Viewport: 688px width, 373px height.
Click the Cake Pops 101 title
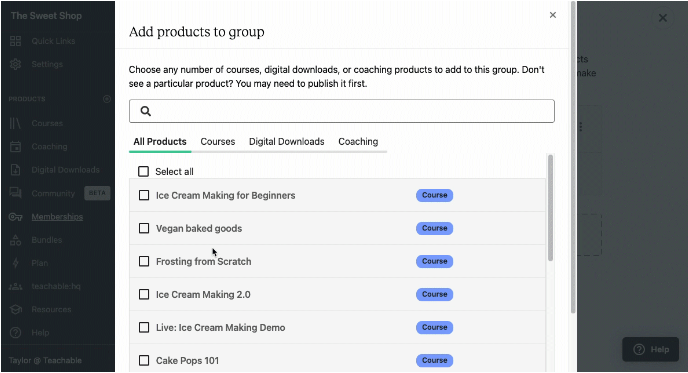187,360
